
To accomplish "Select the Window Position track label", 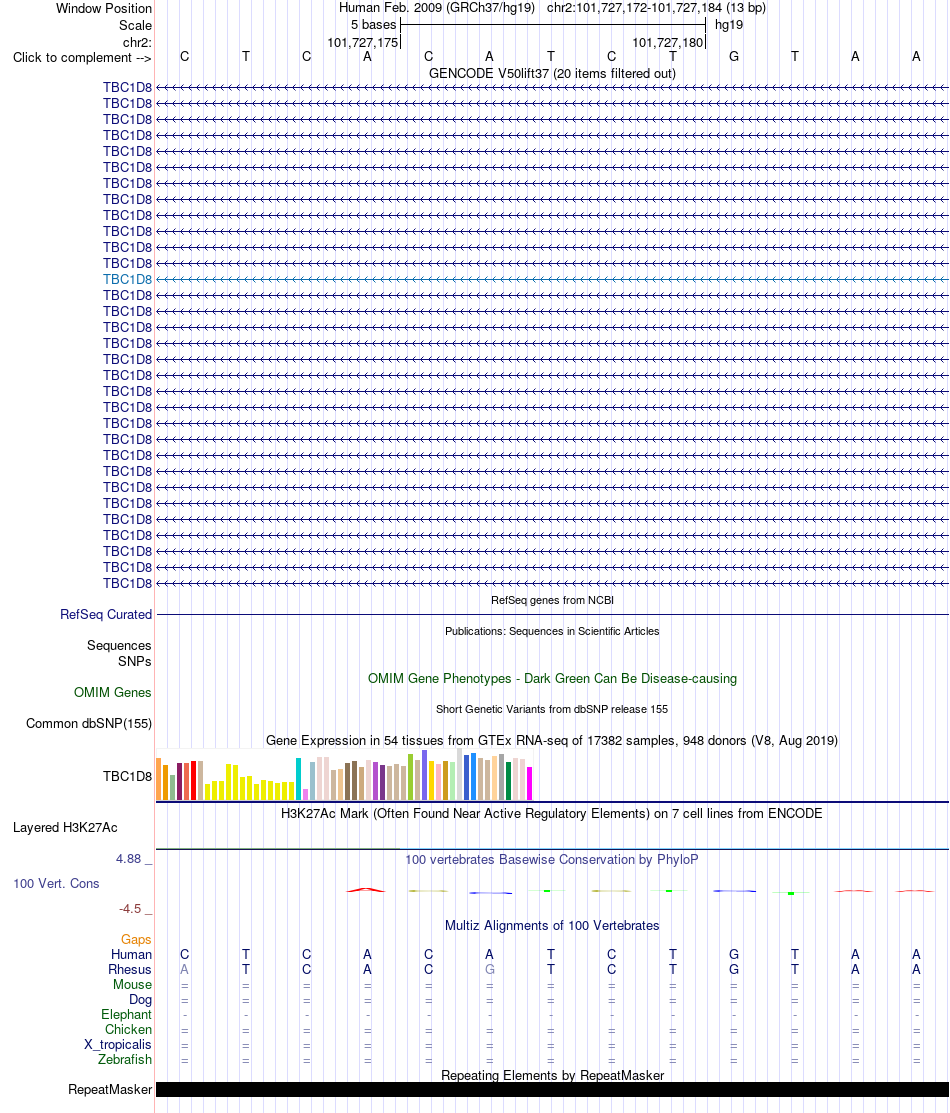I will 104,9.
